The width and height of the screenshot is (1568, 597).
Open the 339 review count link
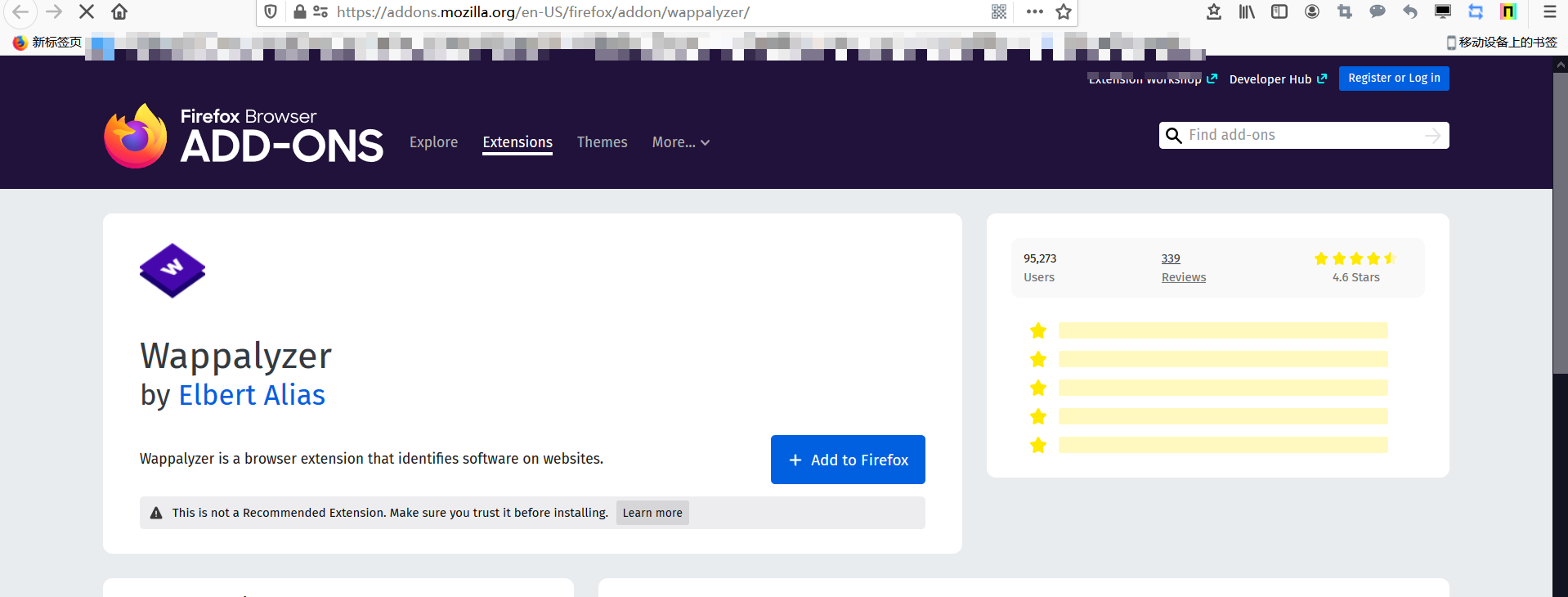tap(1171, 258)
